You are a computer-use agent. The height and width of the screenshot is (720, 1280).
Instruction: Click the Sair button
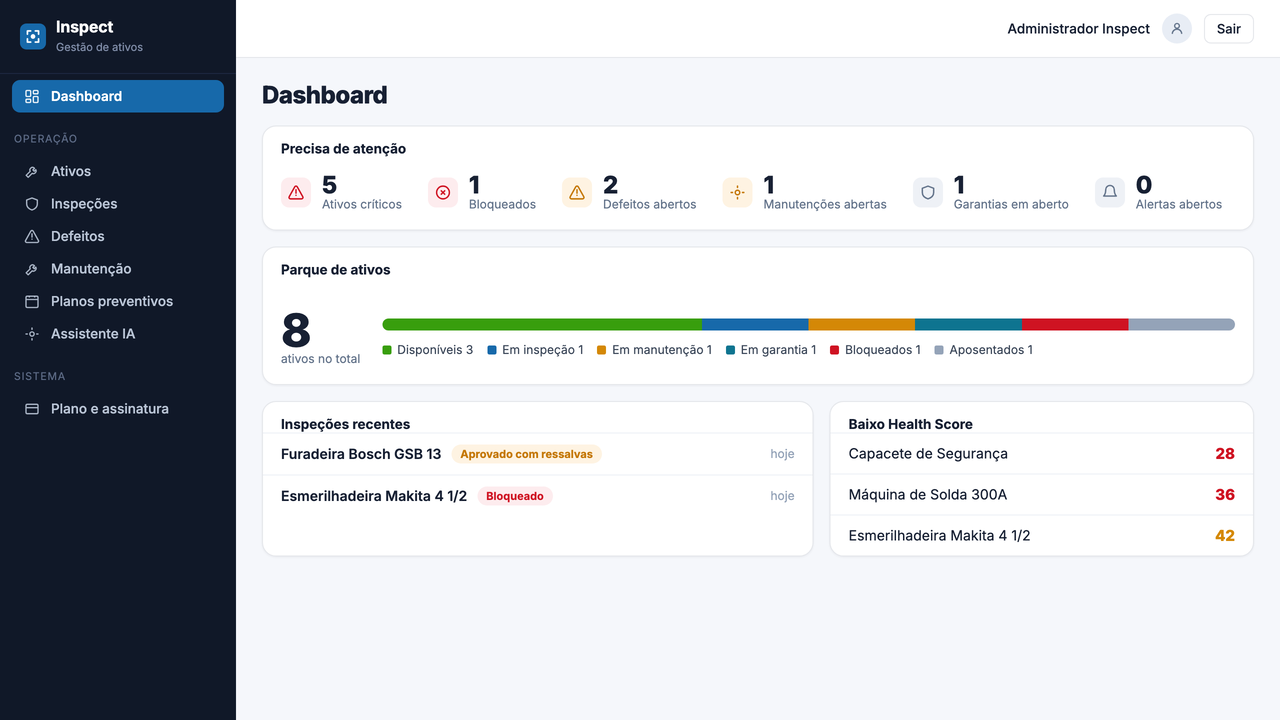(x=1229, y=29)
